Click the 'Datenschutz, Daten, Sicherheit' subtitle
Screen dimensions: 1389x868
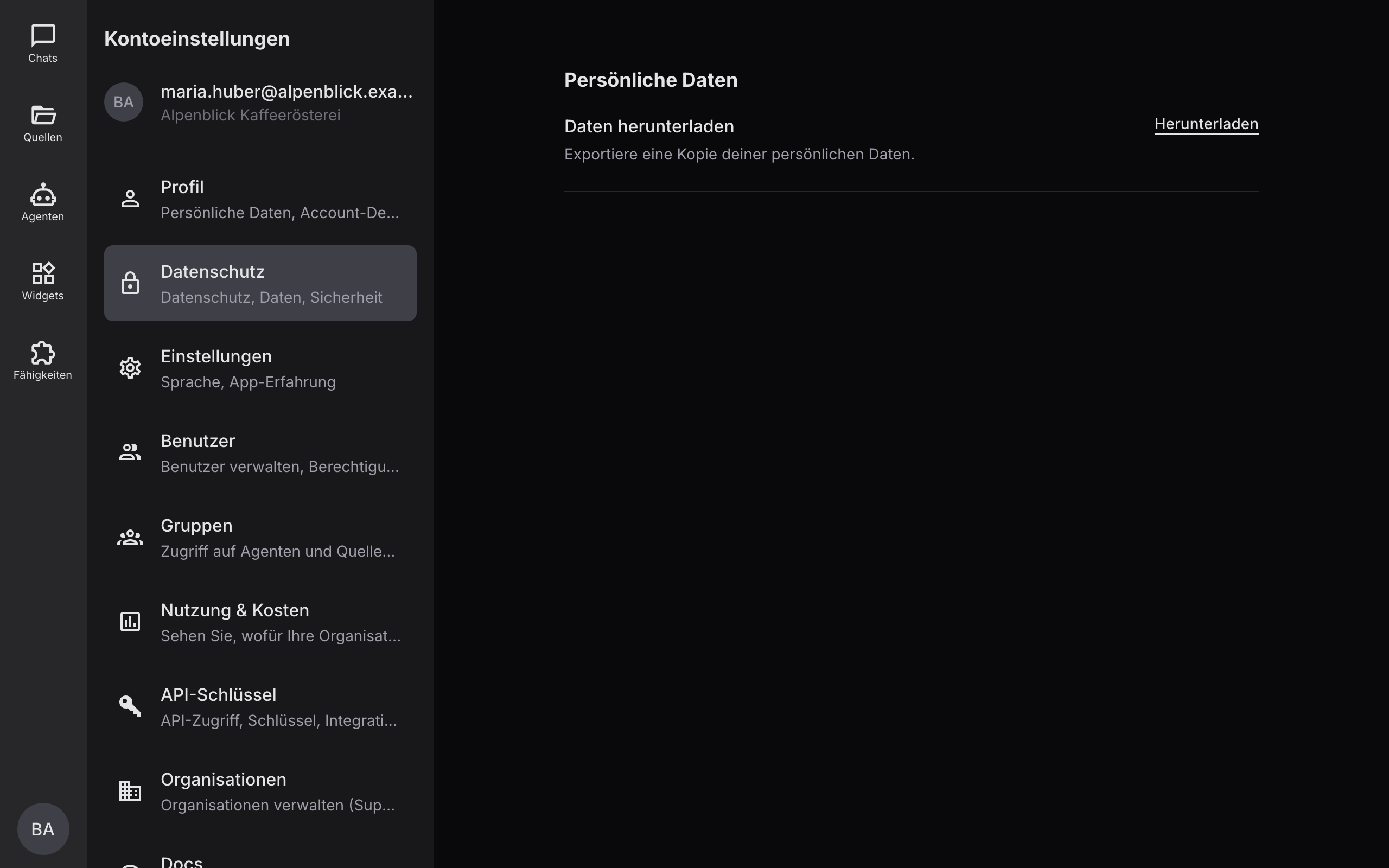coord(271,297)
